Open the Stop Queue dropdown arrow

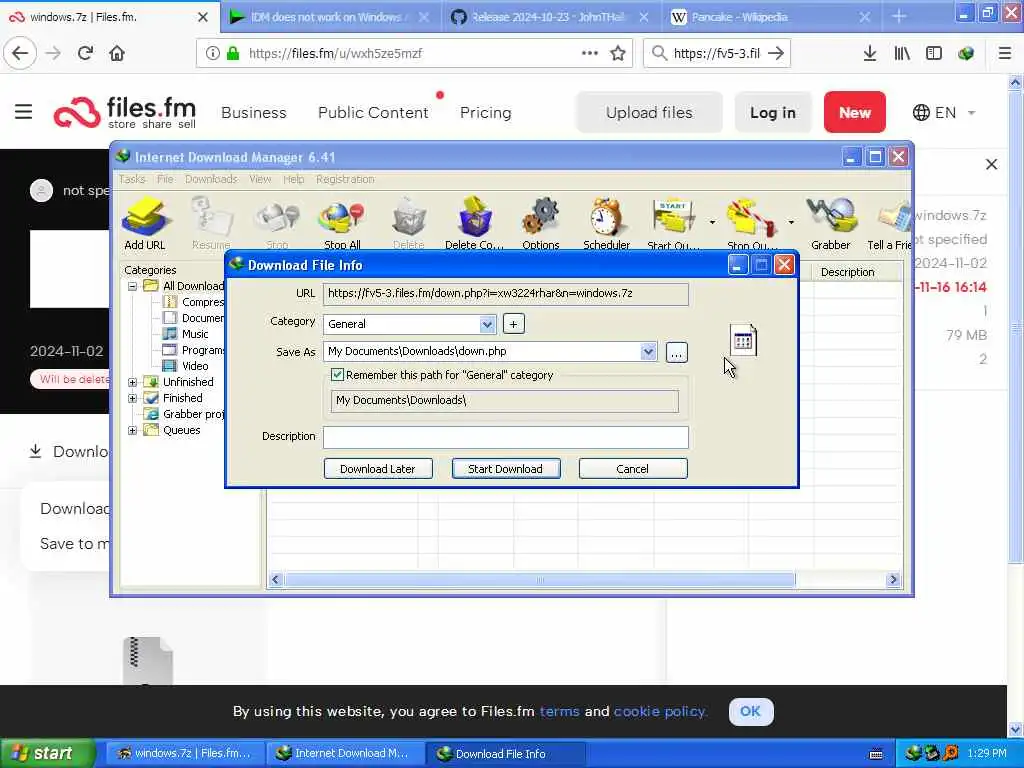(791, 223)
